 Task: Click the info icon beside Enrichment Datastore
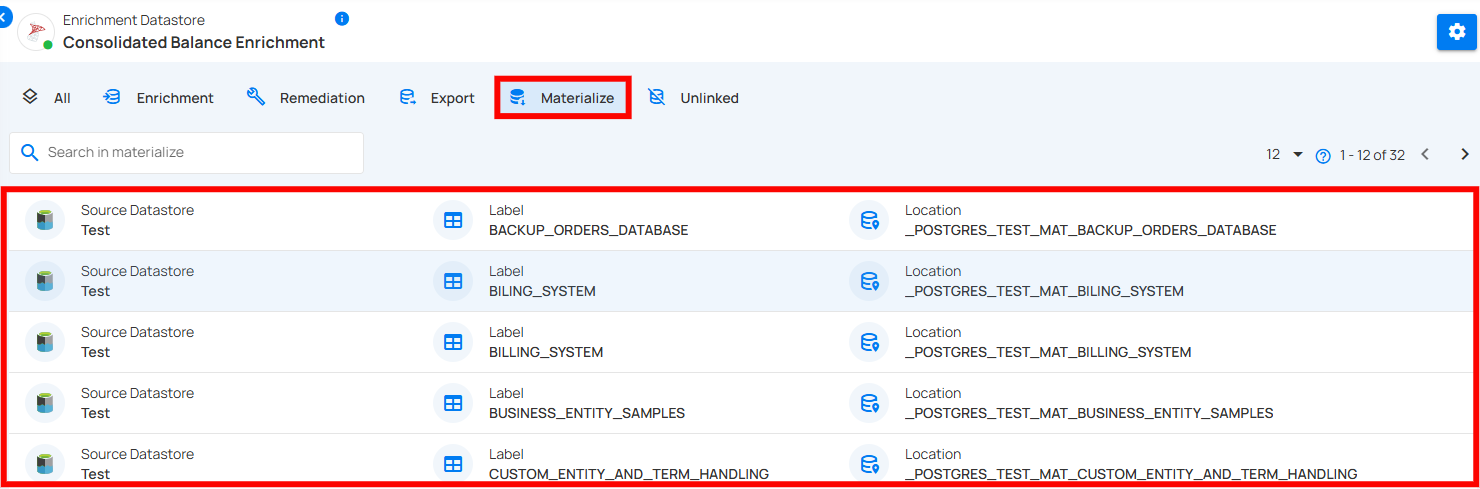click(x=342, y=19)
